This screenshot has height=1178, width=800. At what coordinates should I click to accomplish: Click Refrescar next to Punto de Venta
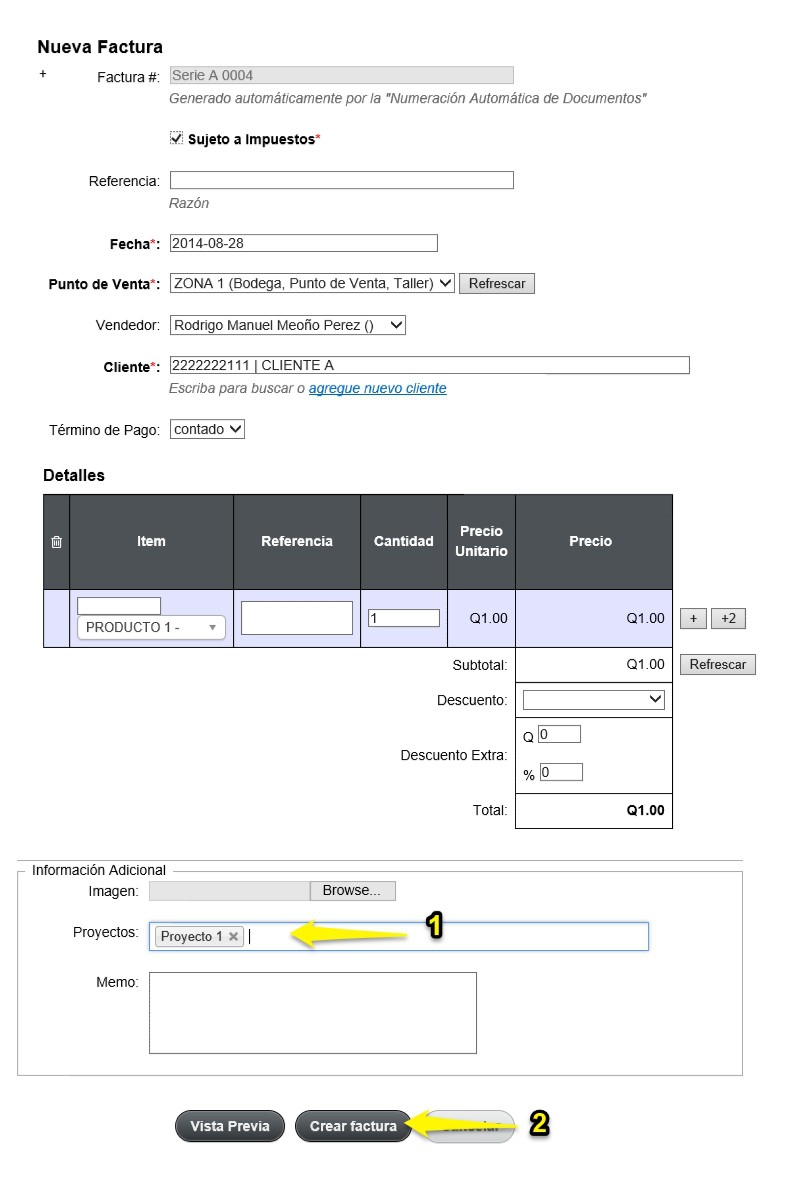point(497,283)
